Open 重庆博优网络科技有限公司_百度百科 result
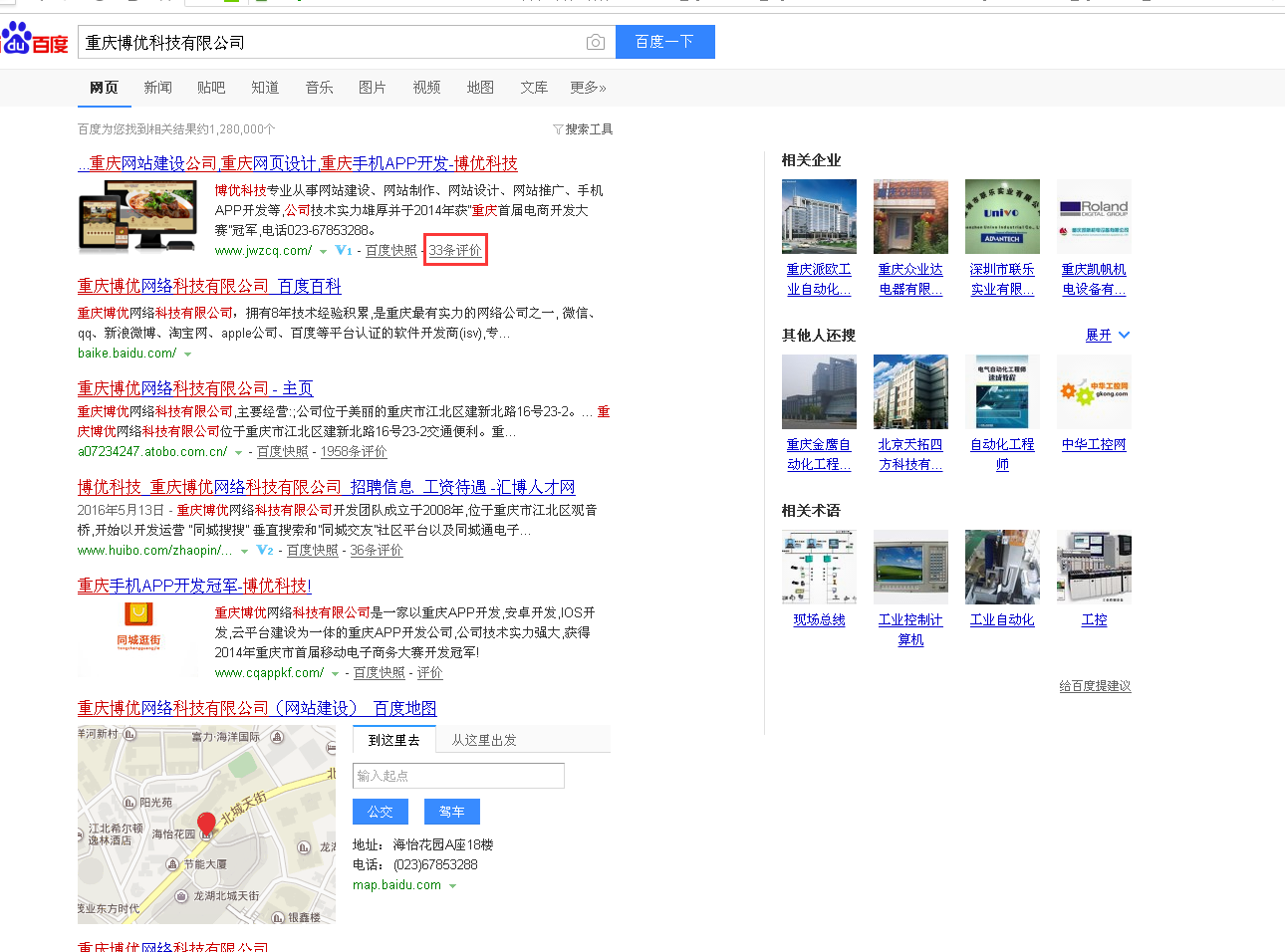The height and width of the screenshot is (952, 1285). [209, 286]
